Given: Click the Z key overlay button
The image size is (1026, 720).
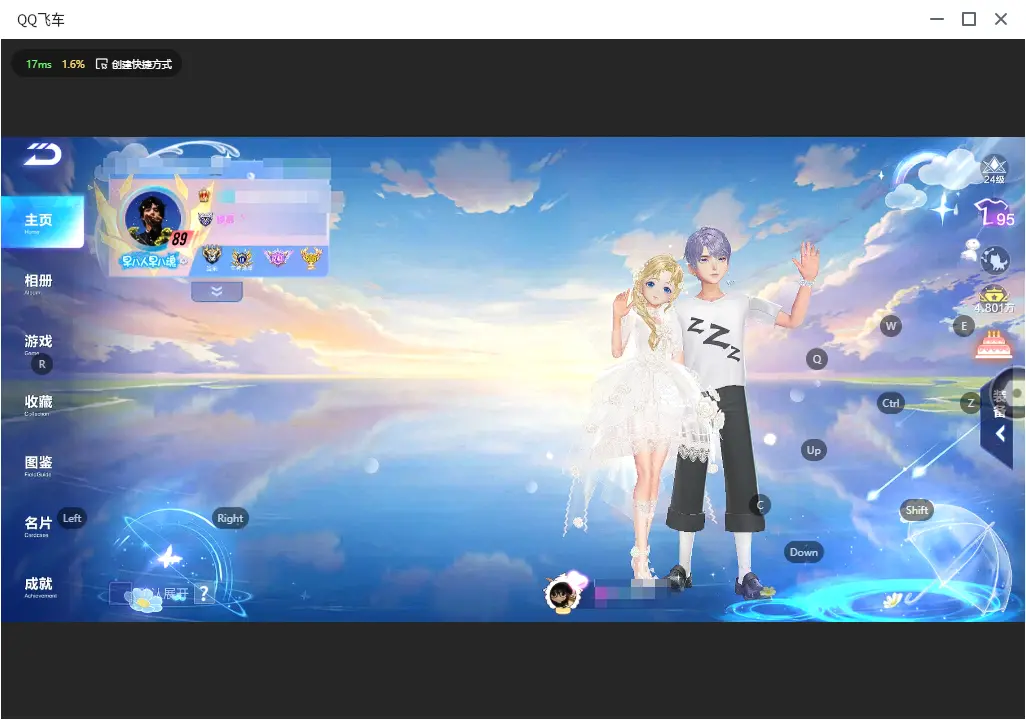Looking at the screenshot, I should tap(970, 403).
